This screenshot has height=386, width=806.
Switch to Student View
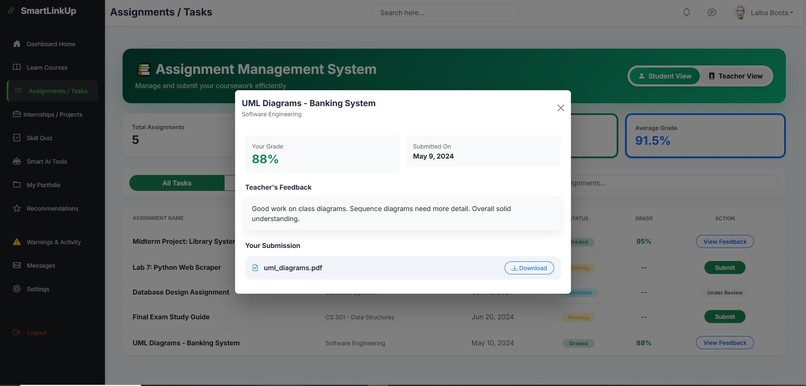click(x=664, y=76)
